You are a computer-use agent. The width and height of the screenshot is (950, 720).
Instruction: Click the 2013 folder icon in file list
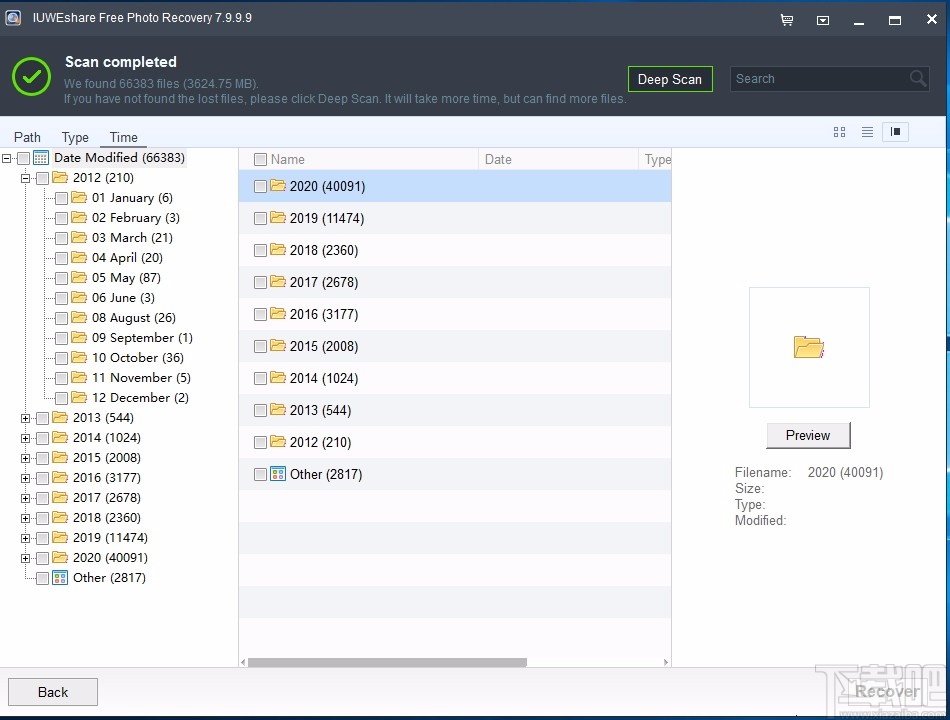pyautogui.click(x=278, y=410)
